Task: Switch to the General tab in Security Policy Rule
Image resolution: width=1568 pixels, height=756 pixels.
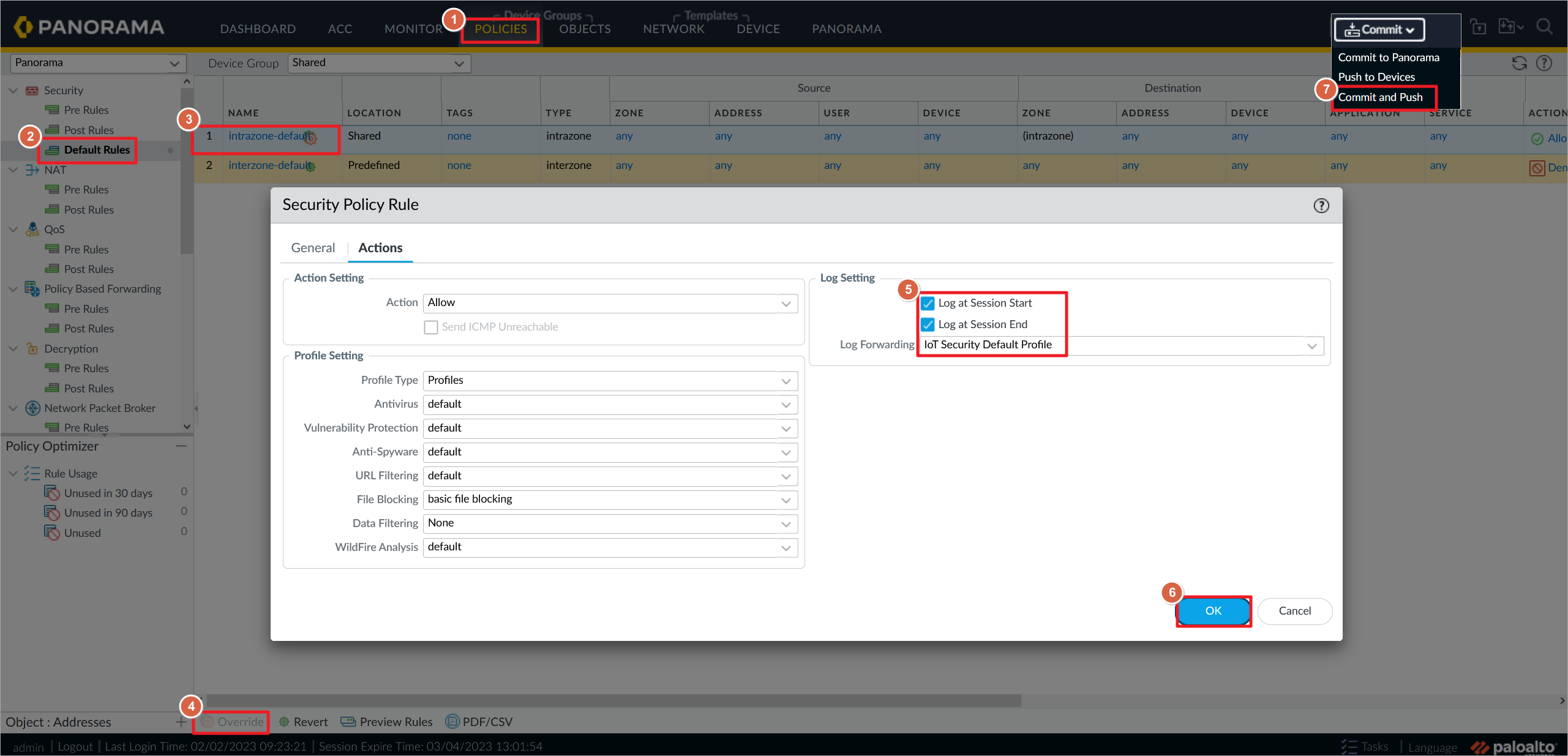Action: (x=313, y=247)
